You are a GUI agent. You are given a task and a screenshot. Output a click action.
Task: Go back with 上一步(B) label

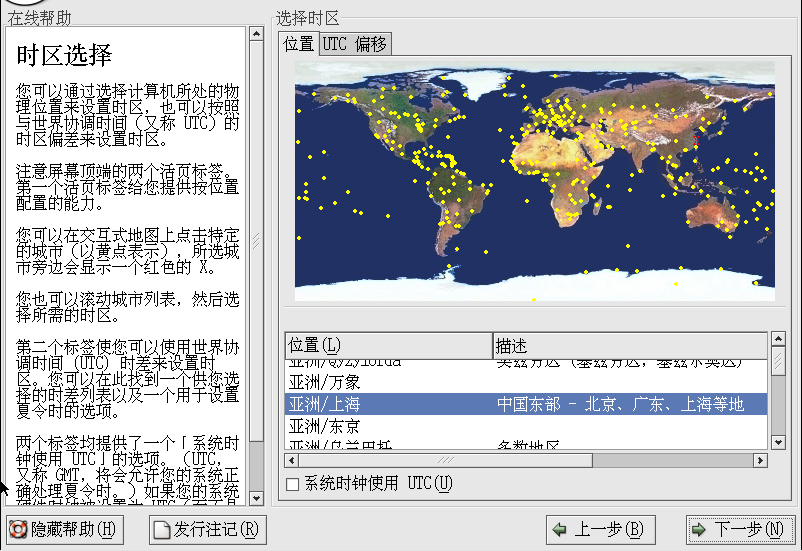(x=609, y=530)
